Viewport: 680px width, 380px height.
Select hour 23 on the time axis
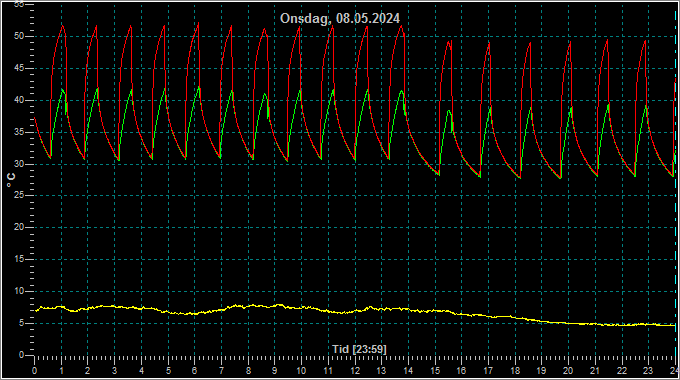[x=648, y=371]
